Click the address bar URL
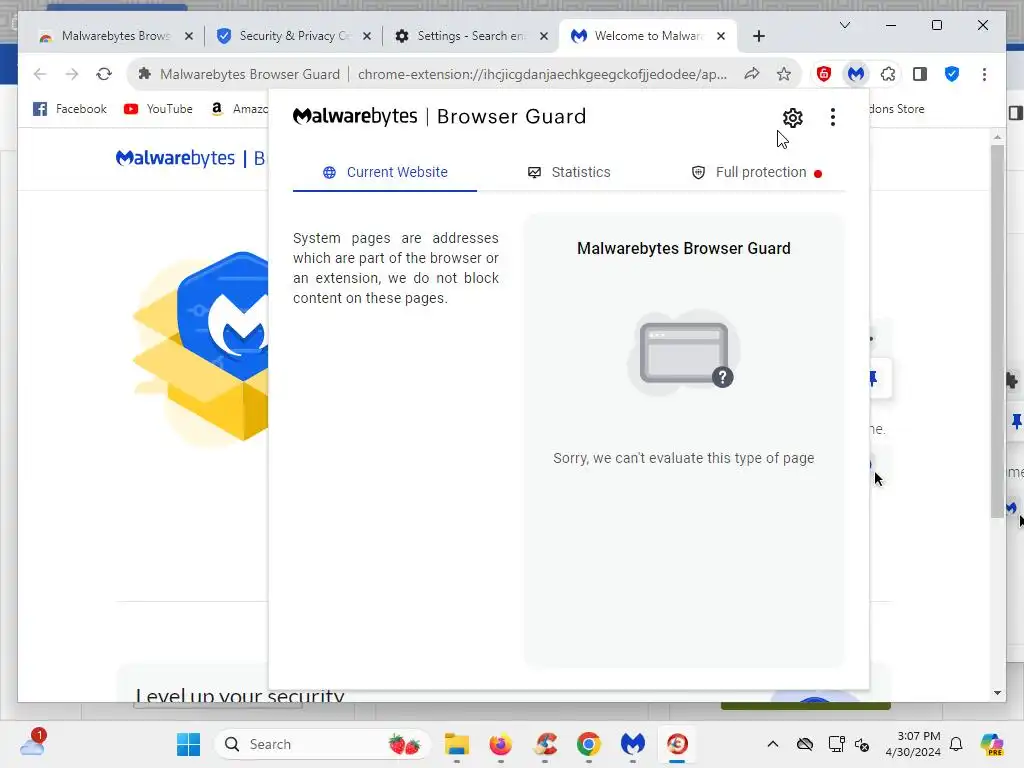 [542, 74]
